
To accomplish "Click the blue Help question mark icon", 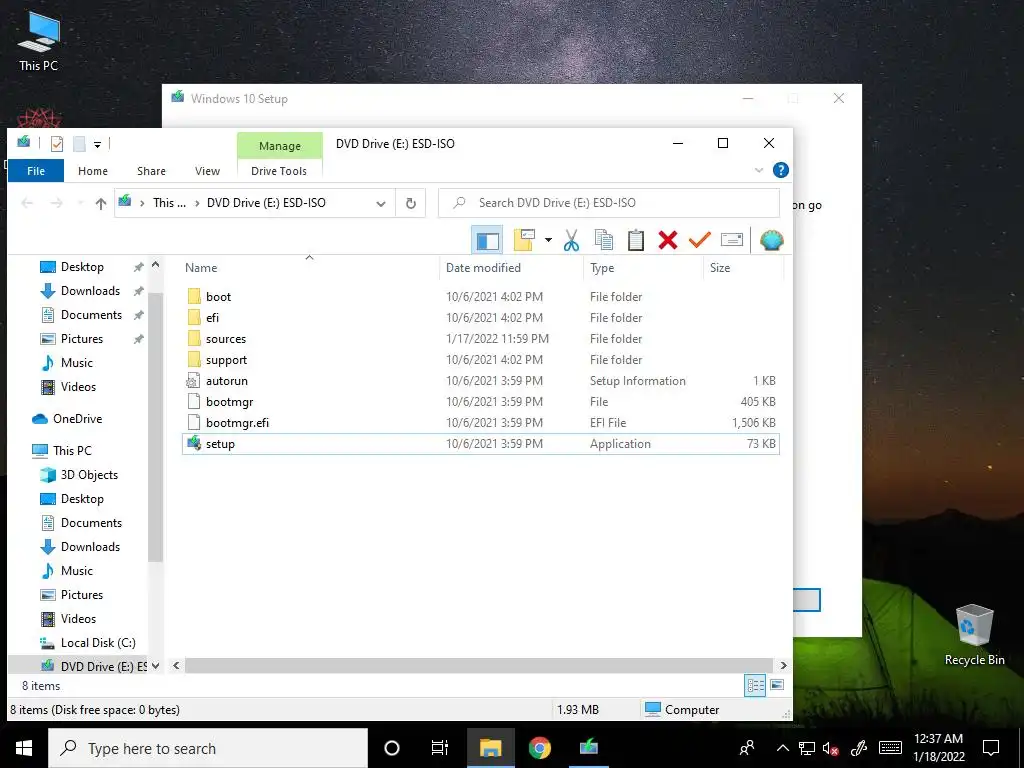I will click(780, 170).
